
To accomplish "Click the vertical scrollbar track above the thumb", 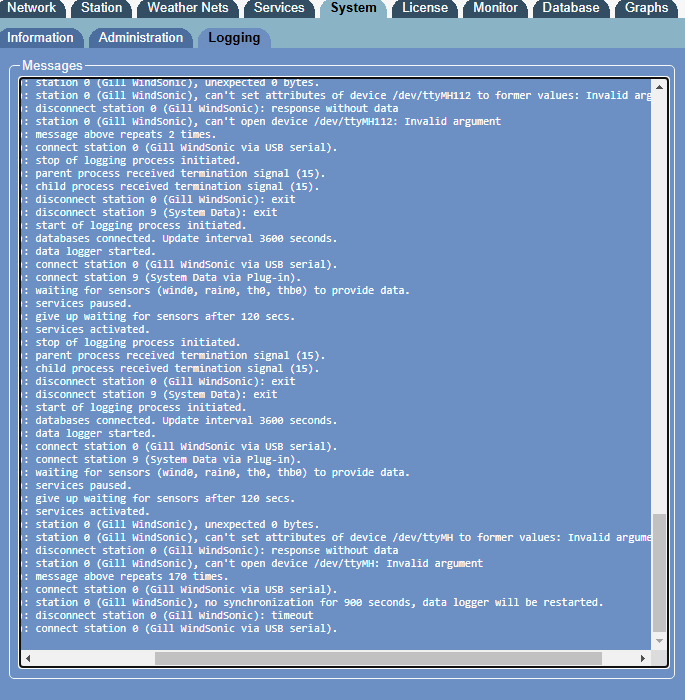I will click(x=659, y=304).
